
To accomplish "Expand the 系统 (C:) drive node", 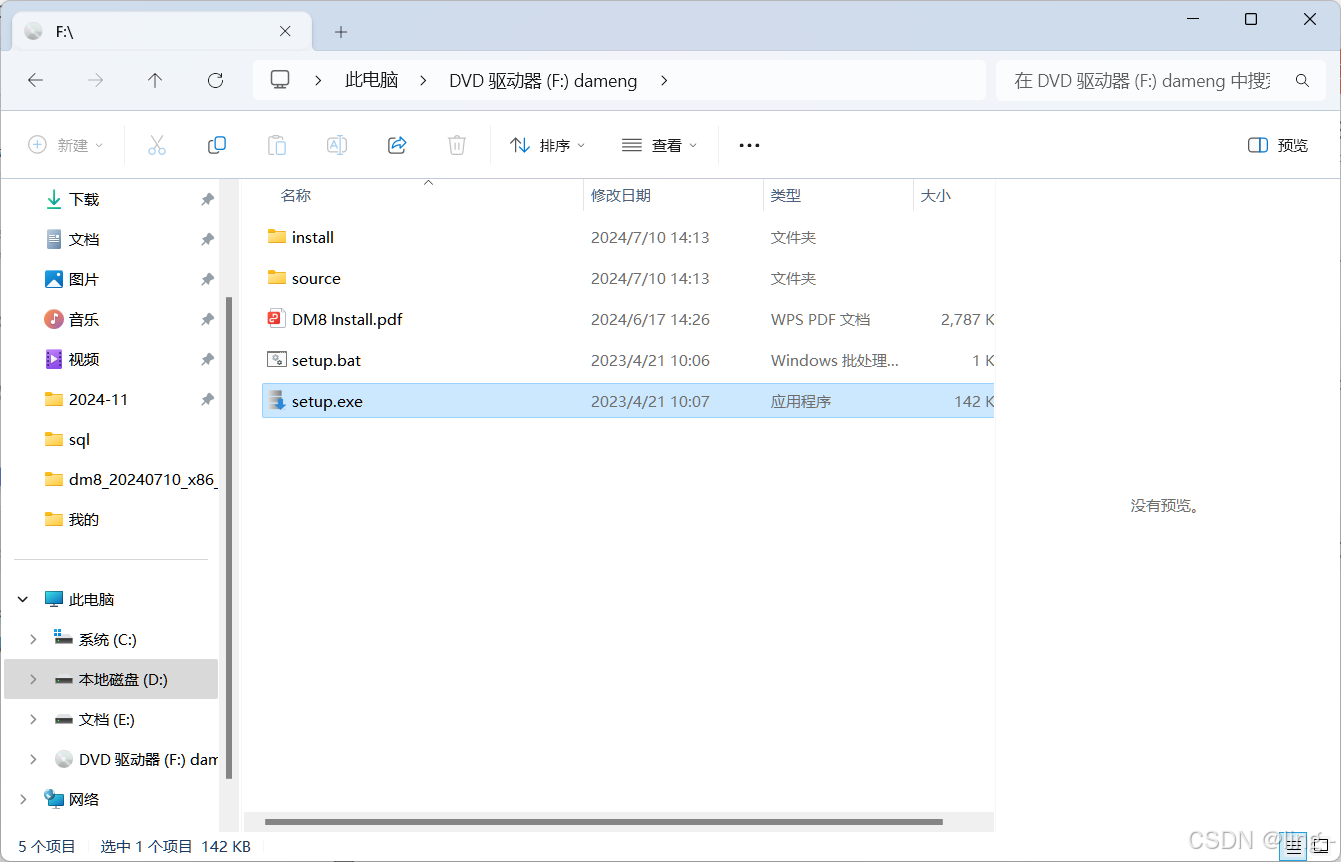I will click(33, 639).
